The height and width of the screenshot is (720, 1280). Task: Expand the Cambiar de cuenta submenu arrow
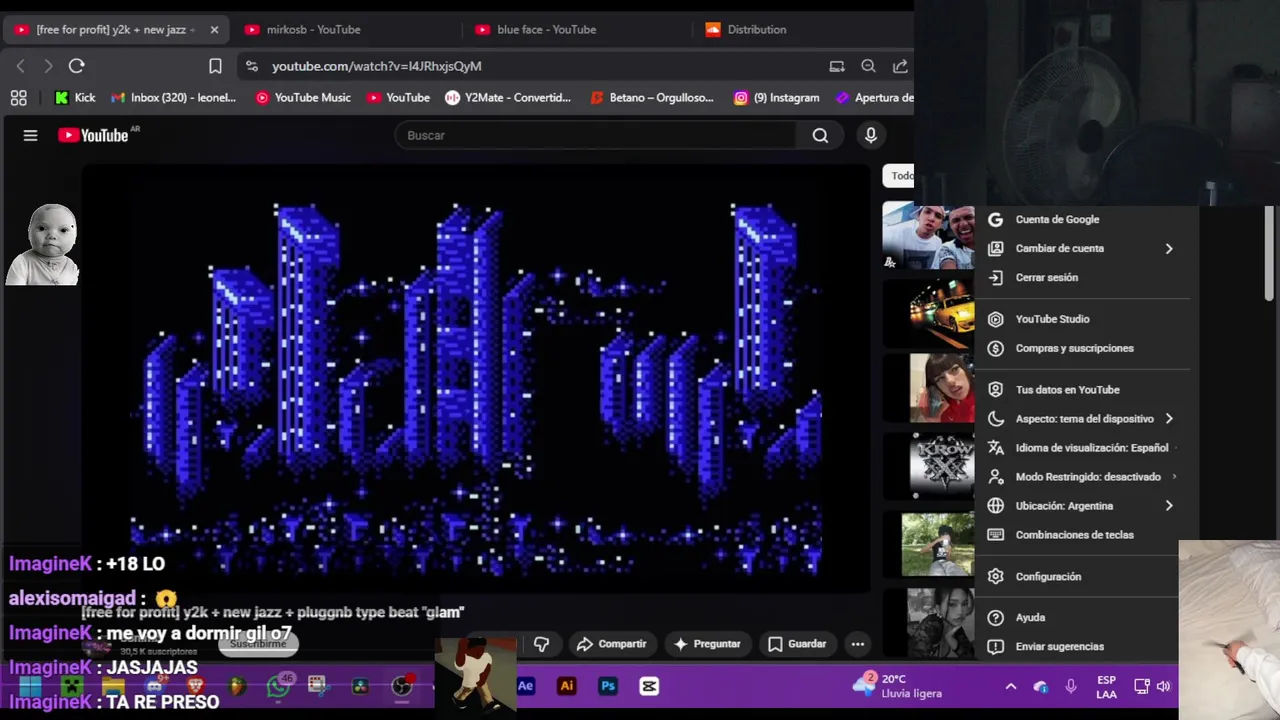1168,248
